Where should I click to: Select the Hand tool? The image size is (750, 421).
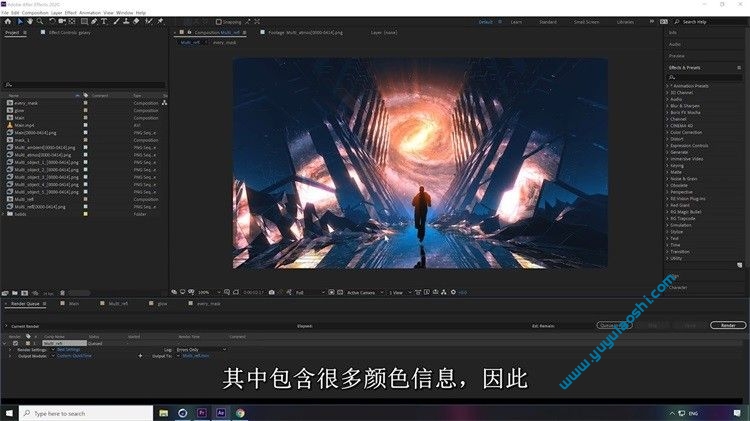[x=30, y=22]
